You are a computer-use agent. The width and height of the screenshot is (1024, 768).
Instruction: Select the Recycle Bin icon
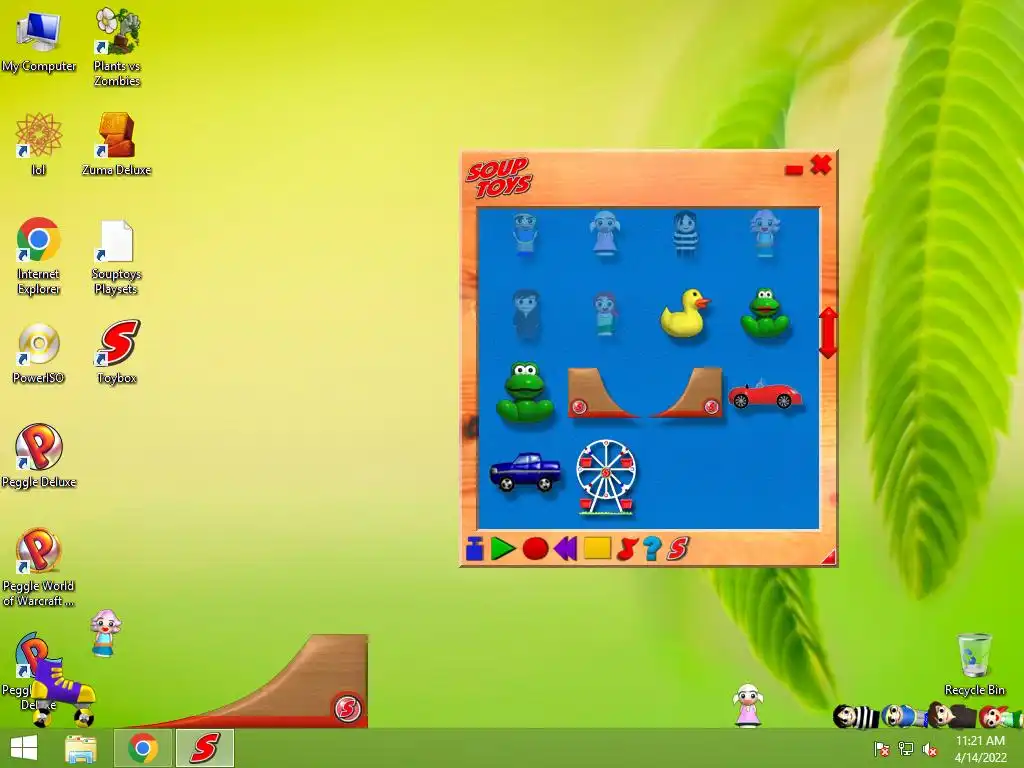pos(974,664)
